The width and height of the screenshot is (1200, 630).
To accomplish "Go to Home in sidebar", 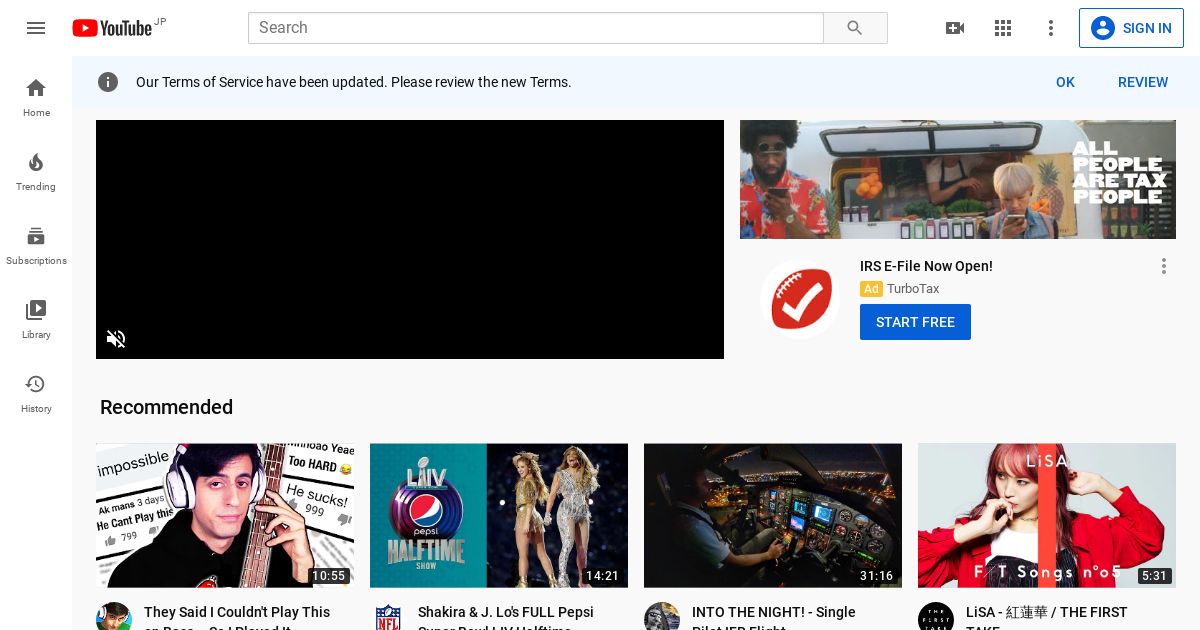I will (36, 97).
